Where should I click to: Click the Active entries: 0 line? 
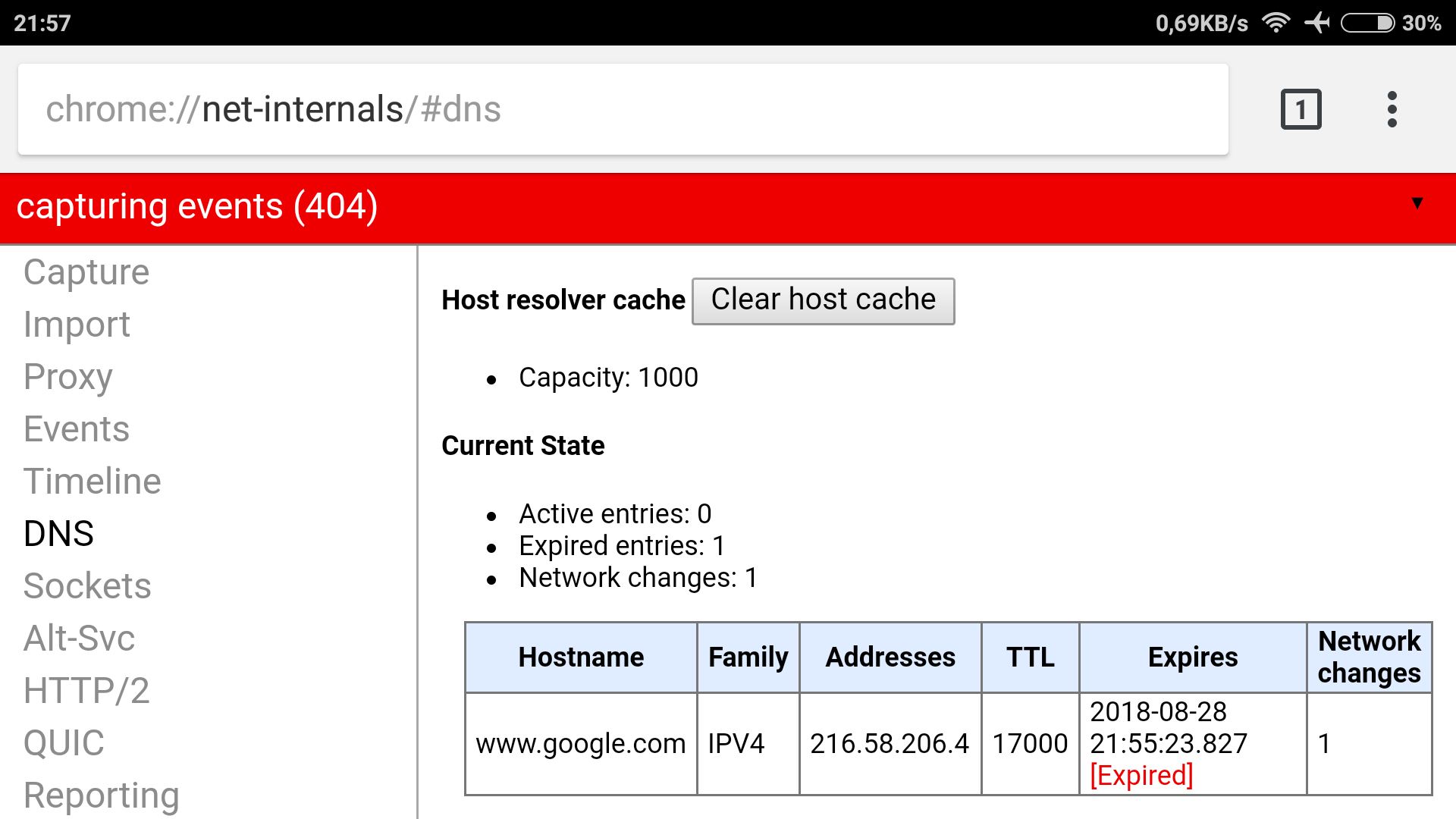(615, 514)
